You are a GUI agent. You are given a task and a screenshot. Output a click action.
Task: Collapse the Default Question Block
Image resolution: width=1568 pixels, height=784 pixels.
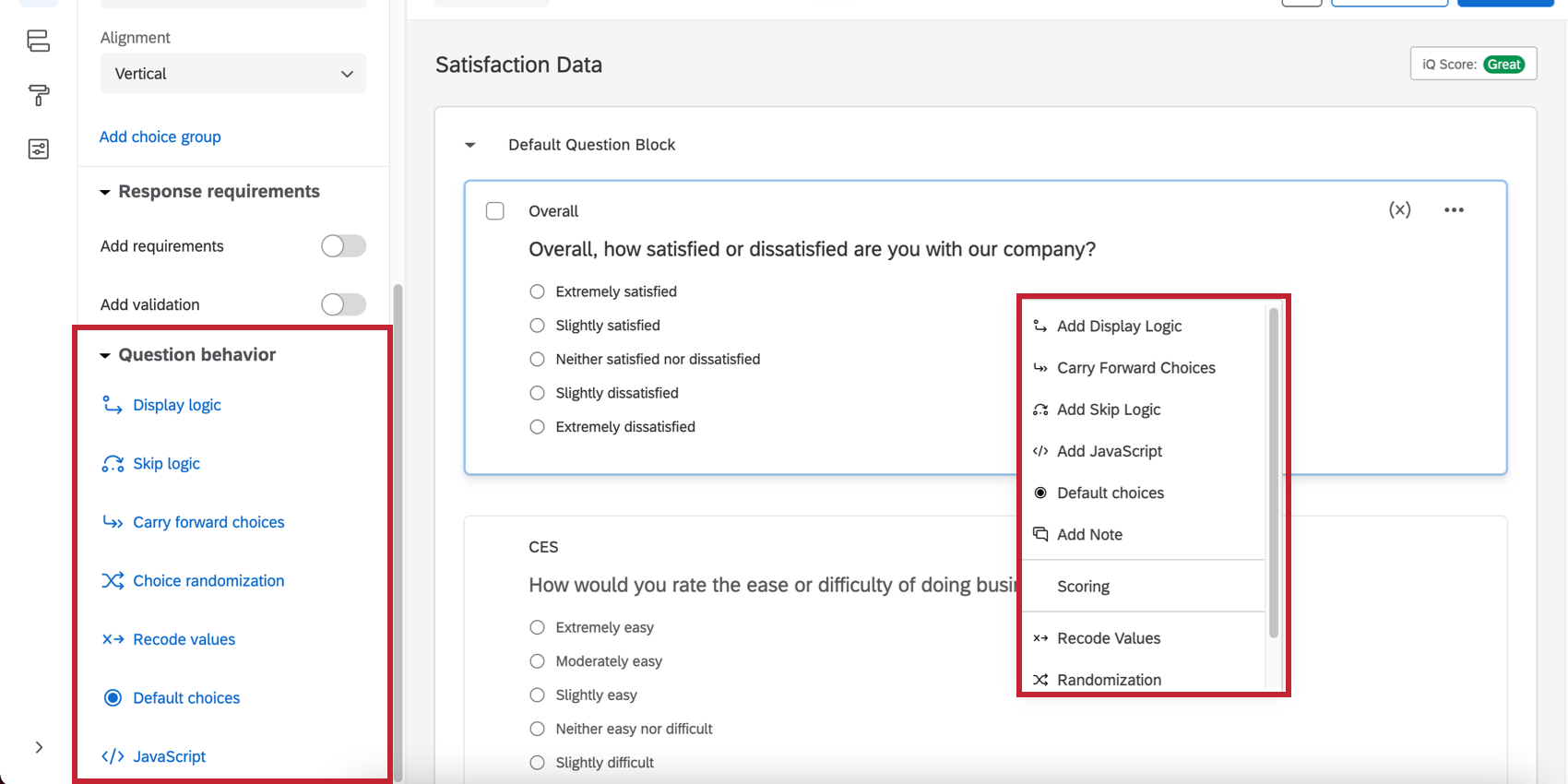tap(470, 145)
